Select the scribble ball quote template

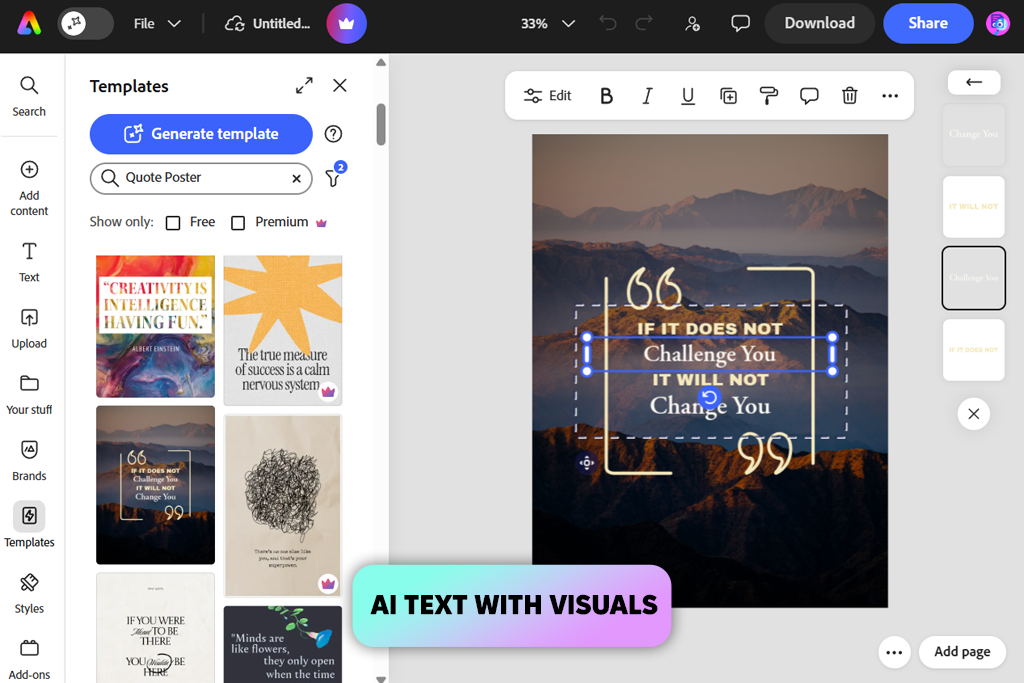tap(283, 505)
